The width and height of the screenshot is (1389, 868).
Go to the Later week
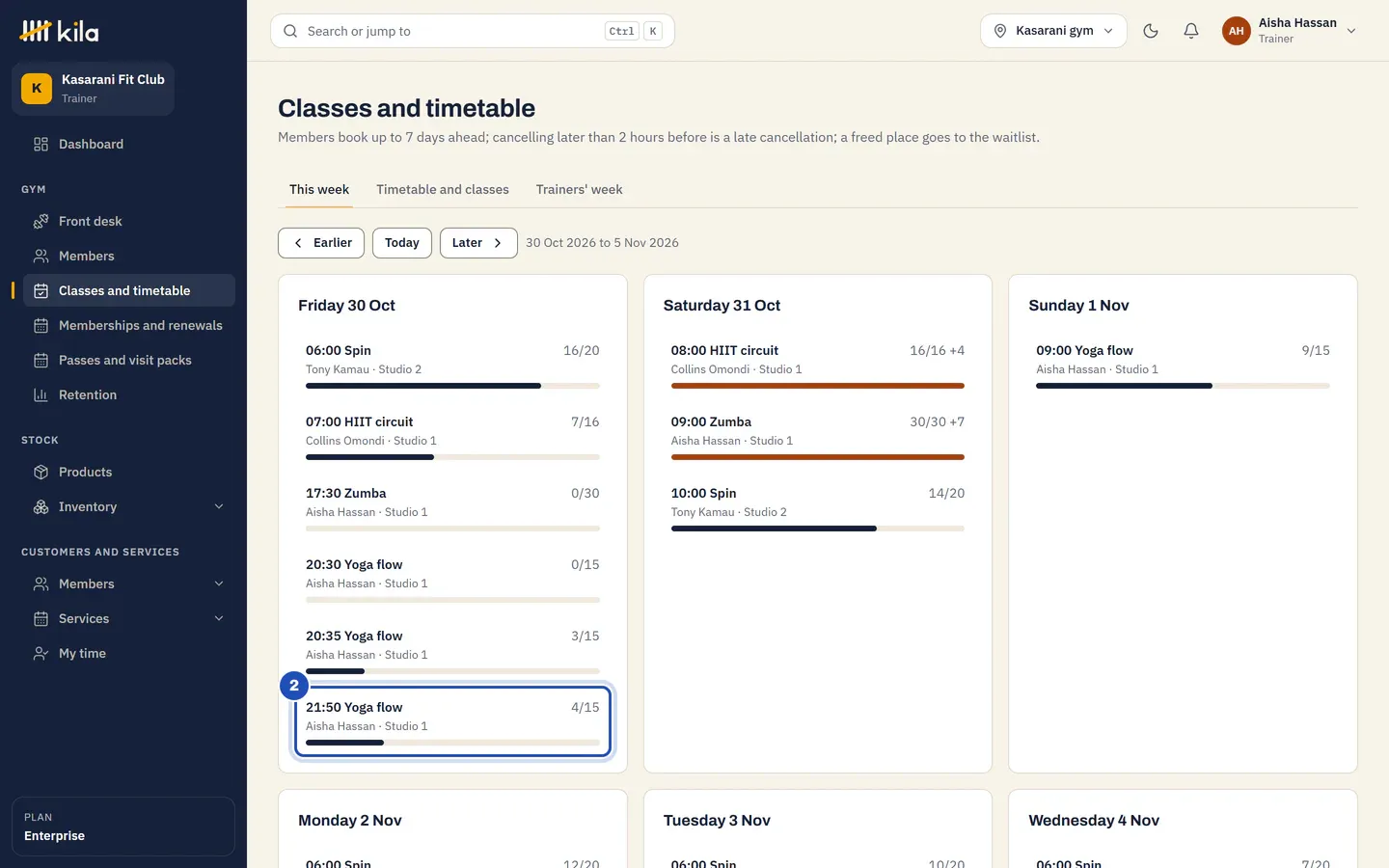478,243
